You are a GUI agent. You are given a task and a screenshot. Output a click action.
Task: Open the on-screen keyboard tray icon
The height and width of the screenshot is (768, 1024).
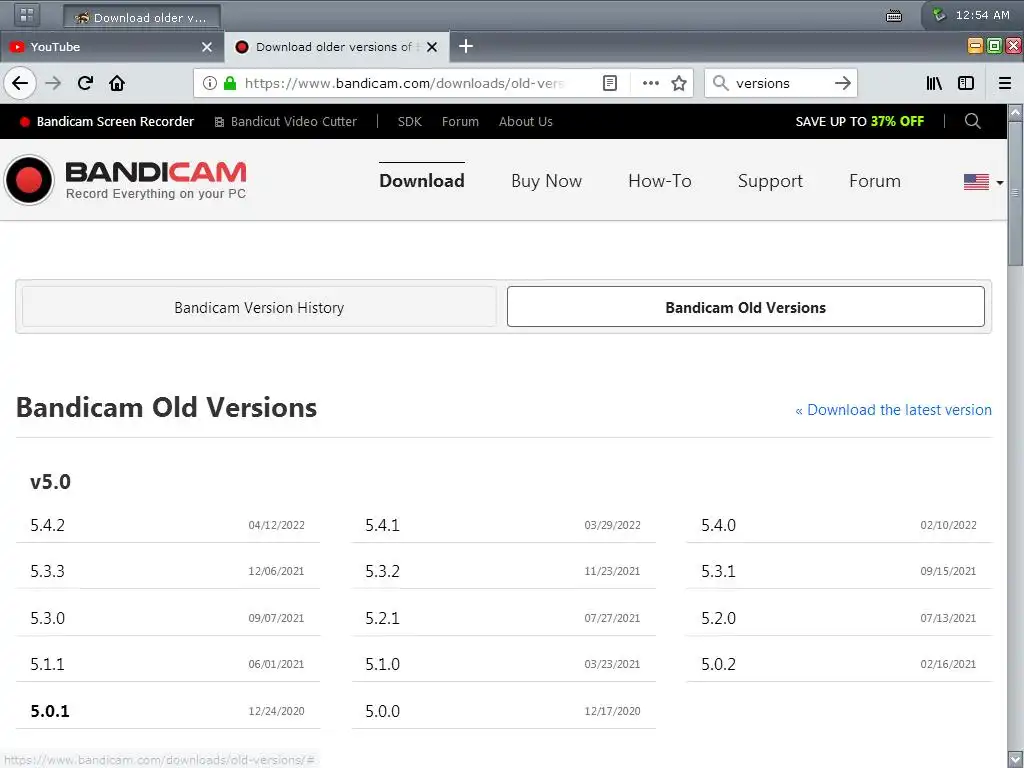894,16
